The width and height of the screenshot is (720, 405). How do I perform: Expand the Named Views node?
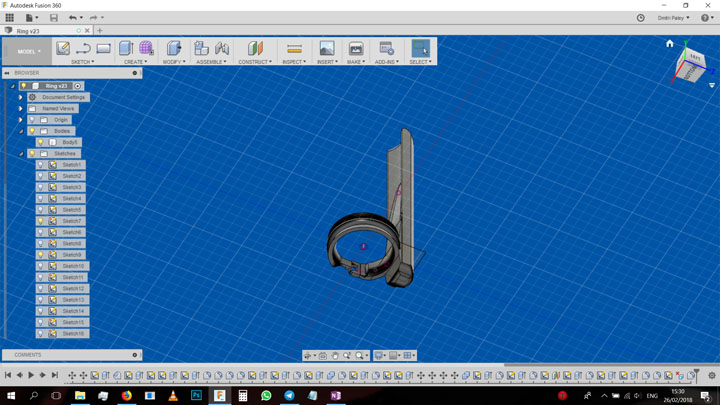point(21,109)
